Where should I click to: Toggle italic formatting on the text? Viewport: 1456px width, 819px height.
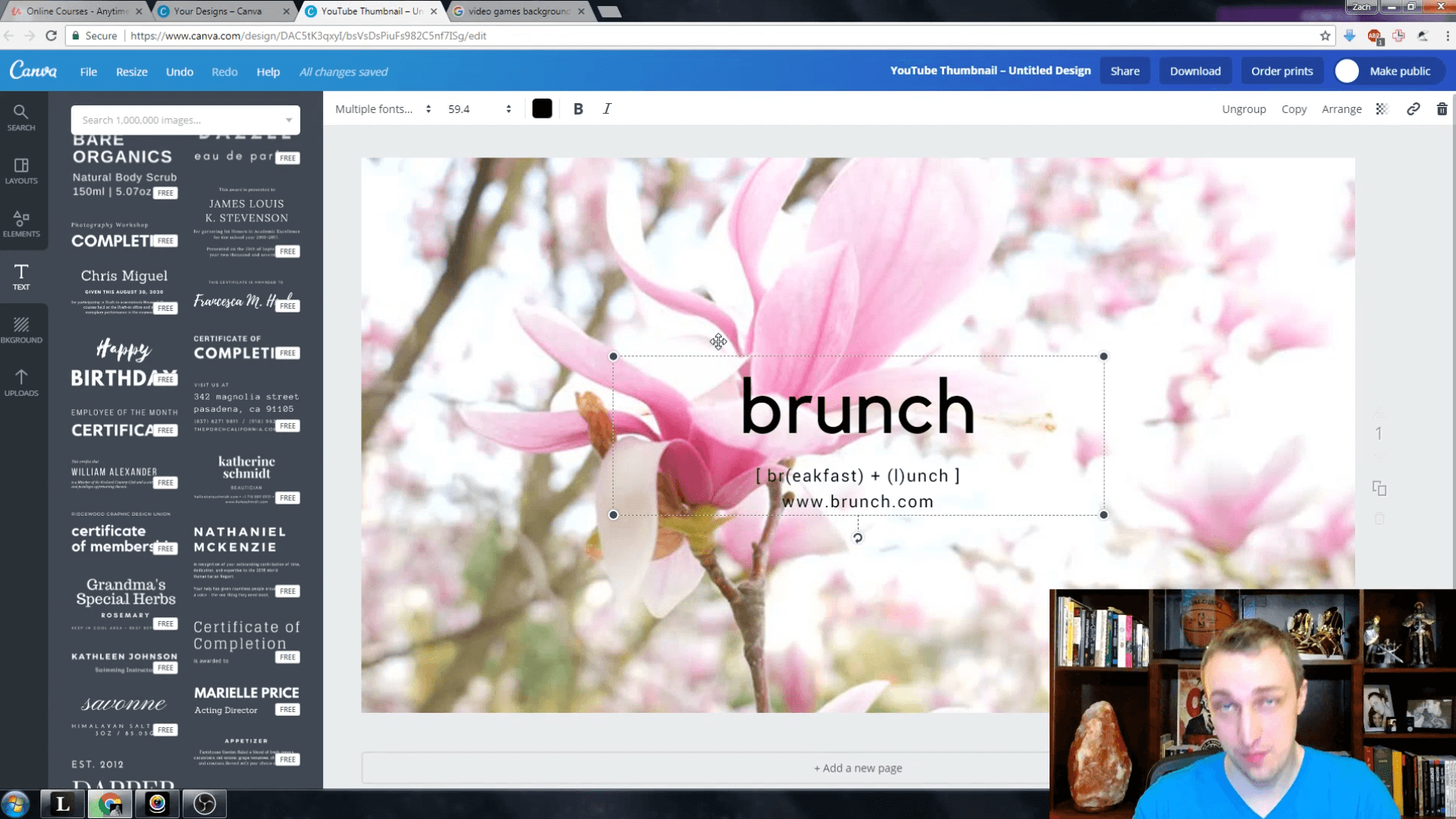607,108
